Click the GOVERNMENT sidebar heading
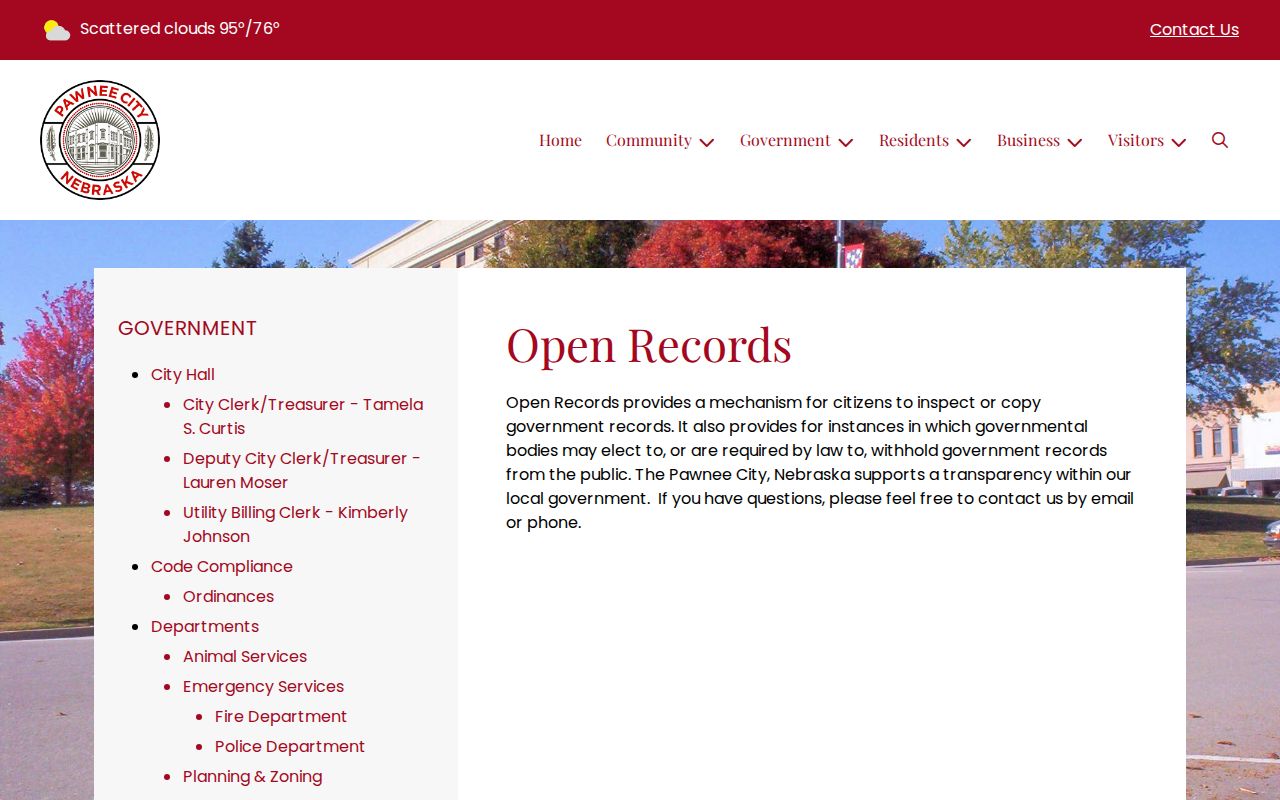 [x=187, y=328]
